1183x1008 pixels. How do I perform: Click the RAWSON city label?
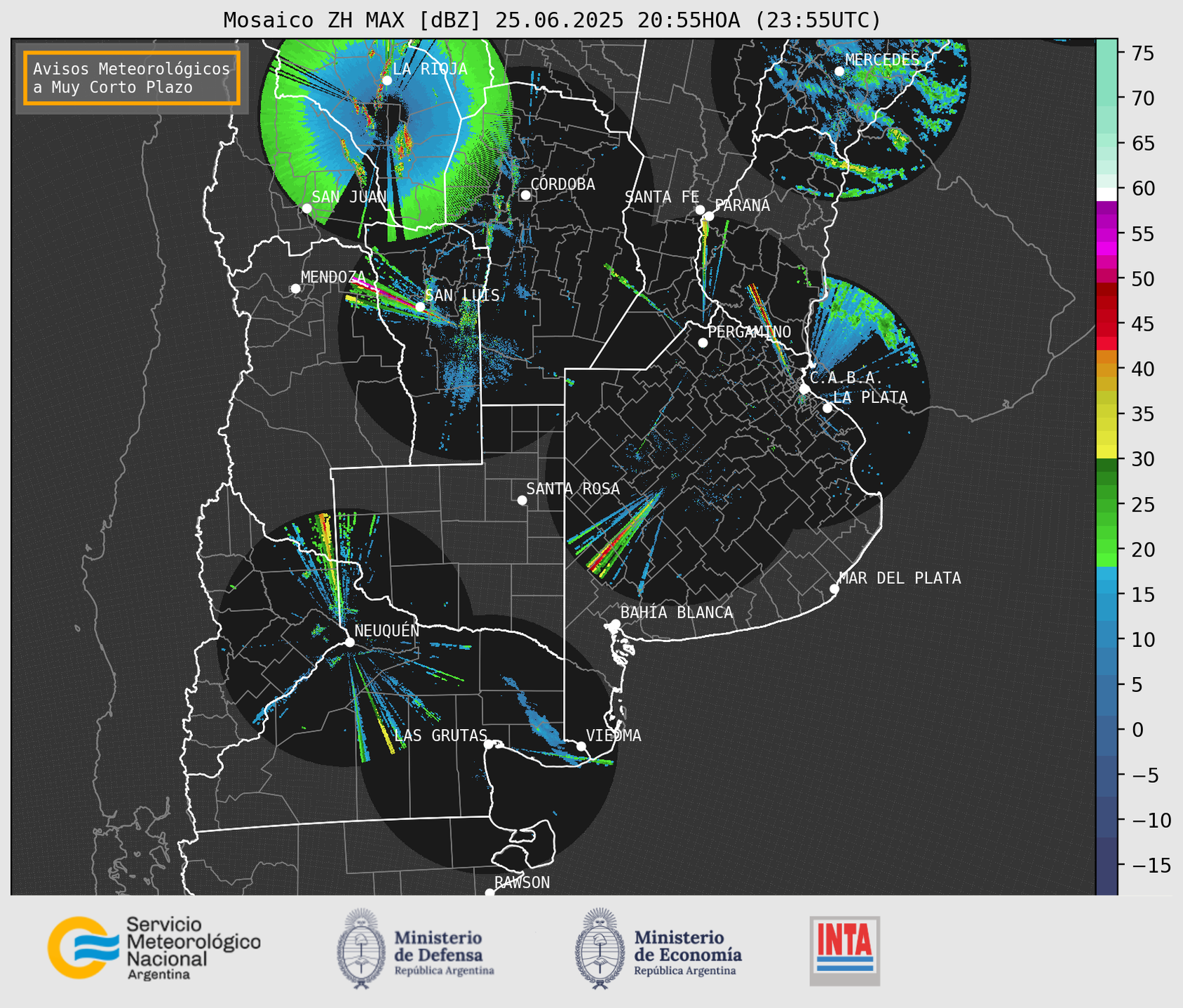tap(522, 883)
